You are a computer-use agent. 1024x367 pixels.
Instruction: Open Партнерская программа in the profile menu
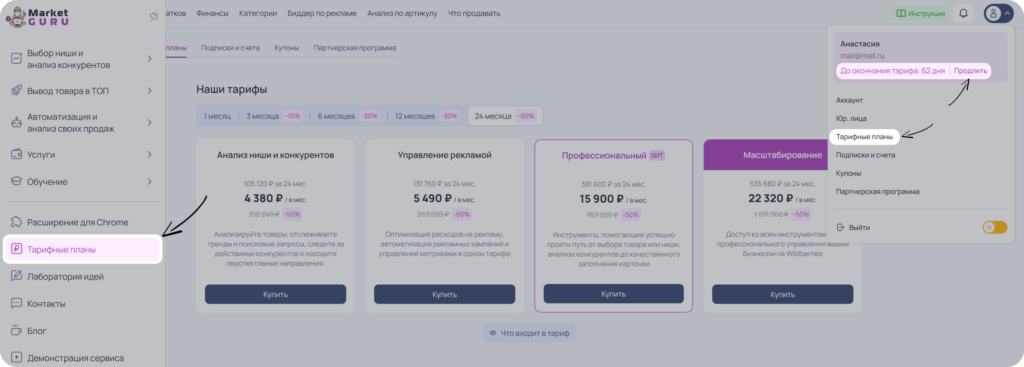point(878,191)
